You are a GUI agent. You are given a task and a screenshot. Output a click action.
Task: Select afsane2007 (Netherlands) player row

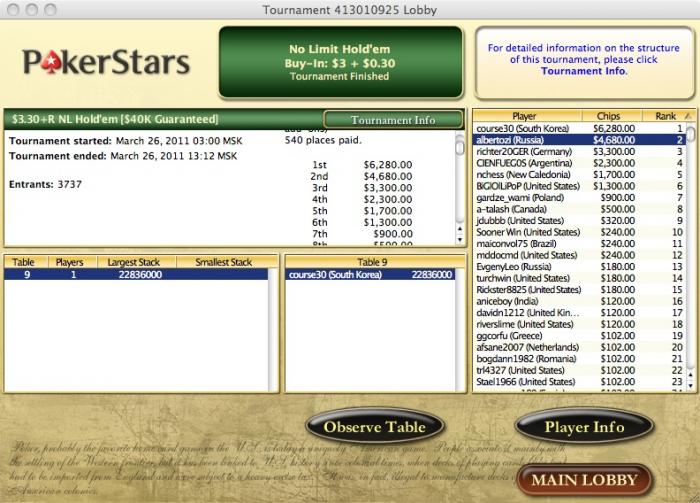point(579,347)
